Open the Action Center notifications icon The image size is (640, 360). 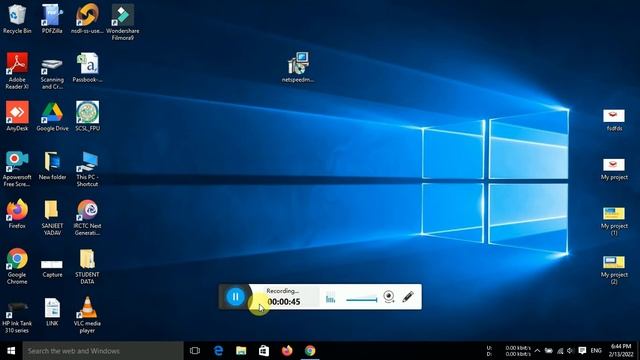582,351
